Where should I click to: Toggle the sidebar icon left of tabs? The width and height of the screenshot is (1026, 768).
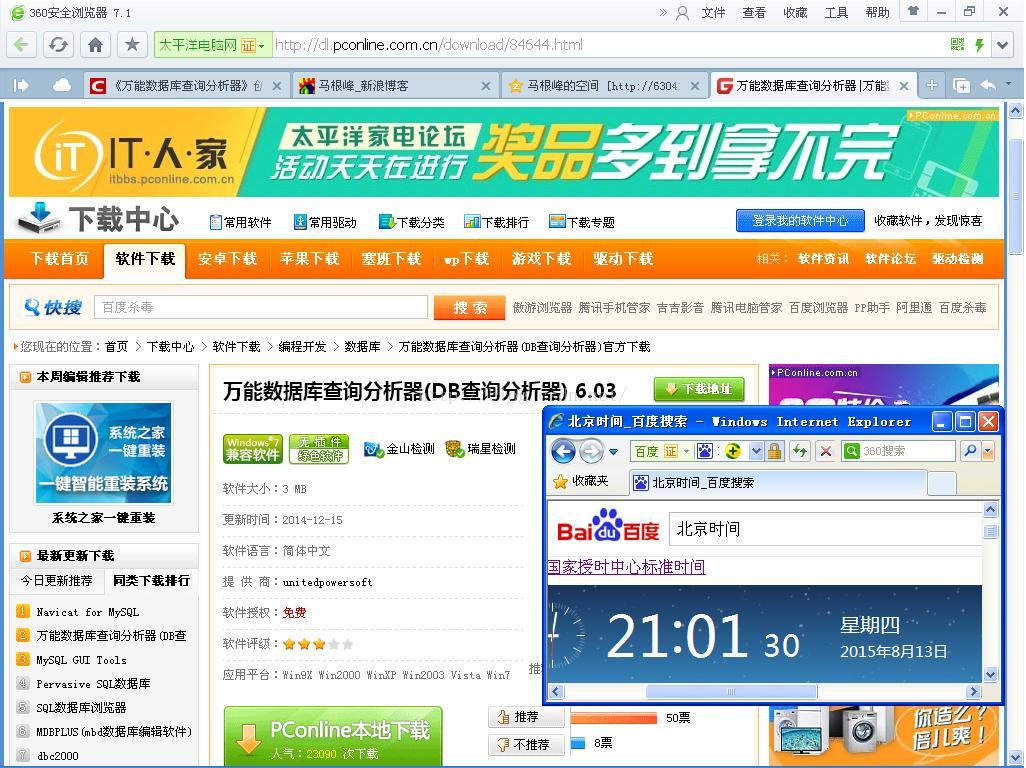pos(22,85)
